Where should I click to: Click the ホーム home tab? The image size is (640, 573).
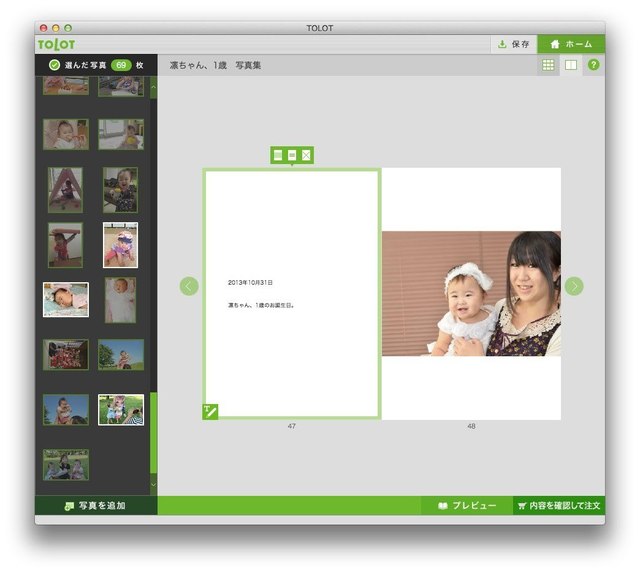pyautogui.click(x=571, y=44)
